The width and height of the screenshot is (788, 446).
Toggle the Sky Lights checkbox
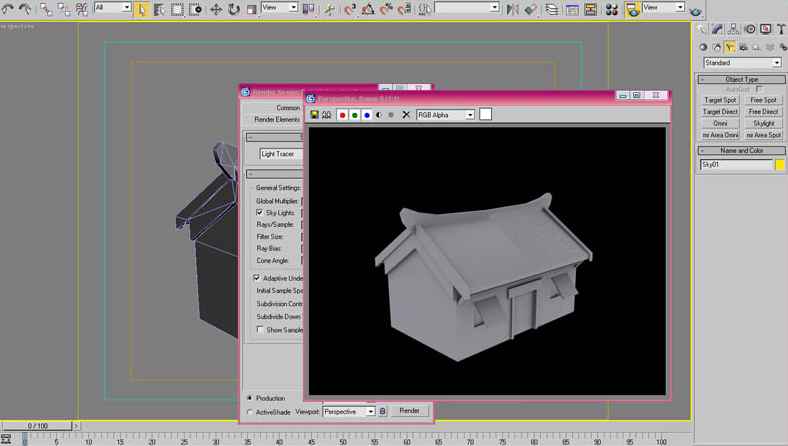[260, 213]
